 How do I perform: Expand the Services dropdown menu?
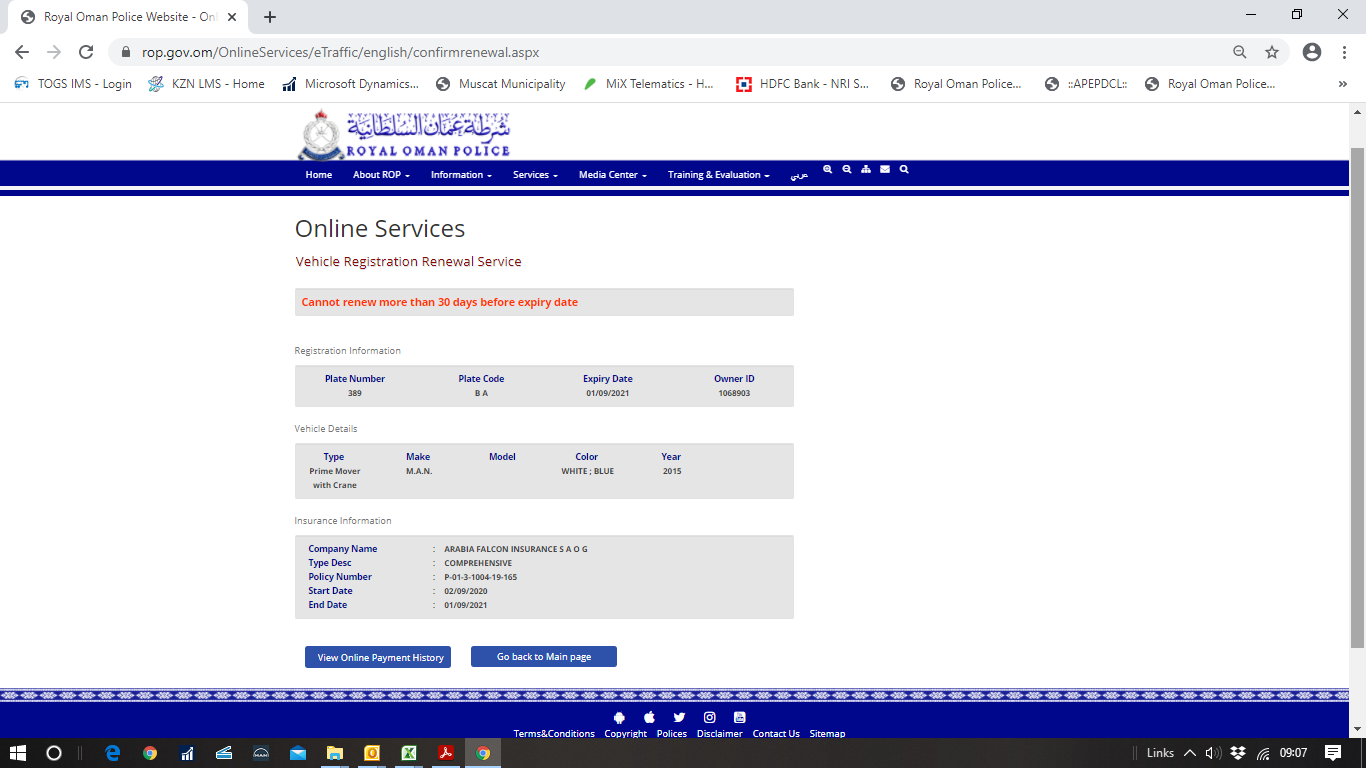pos(535,175)
